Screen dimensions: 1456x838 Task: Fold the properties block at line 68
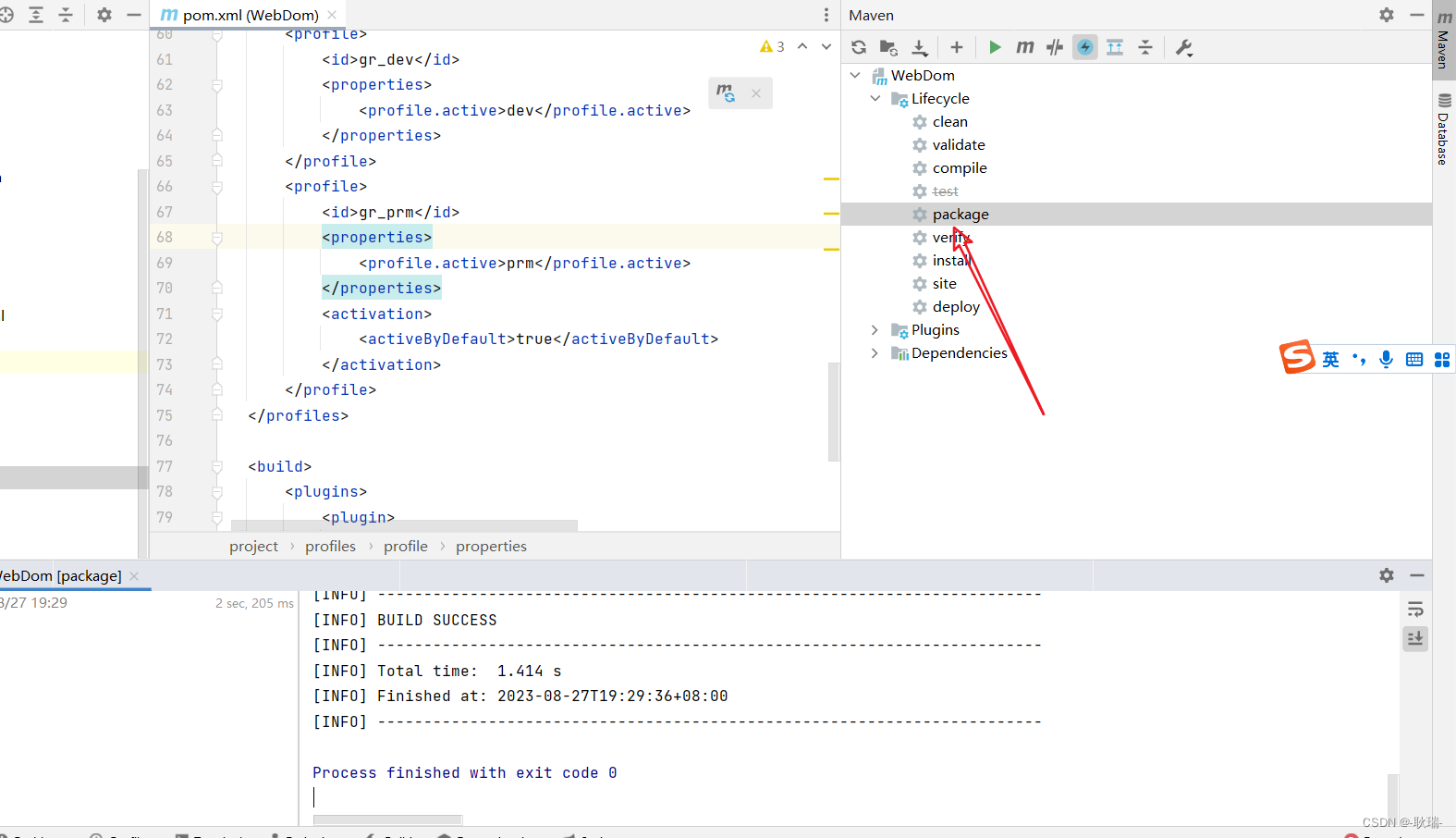216,238
